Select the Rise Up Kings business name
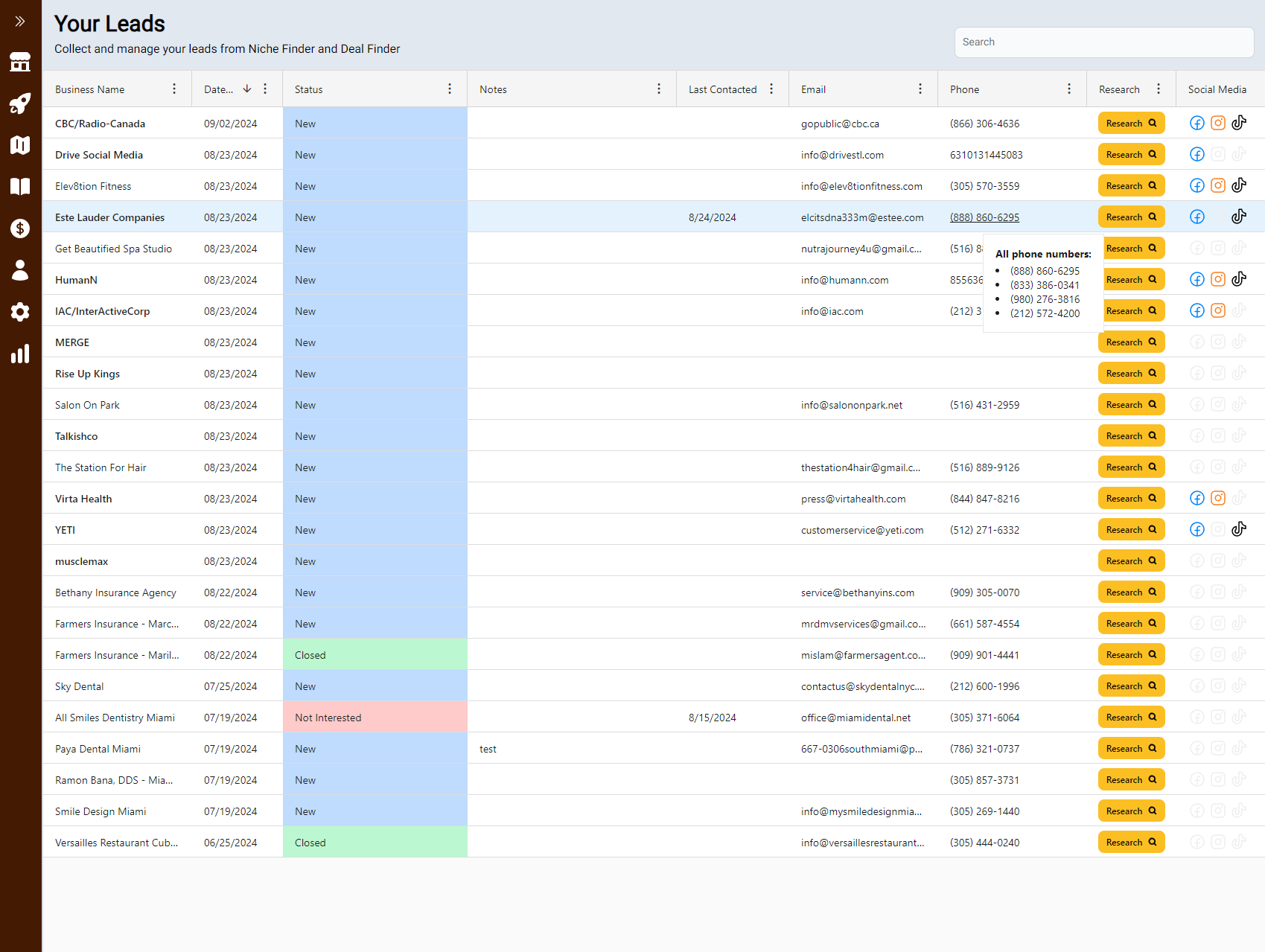Screen dimensions: 1265x952 click(87, 374)
